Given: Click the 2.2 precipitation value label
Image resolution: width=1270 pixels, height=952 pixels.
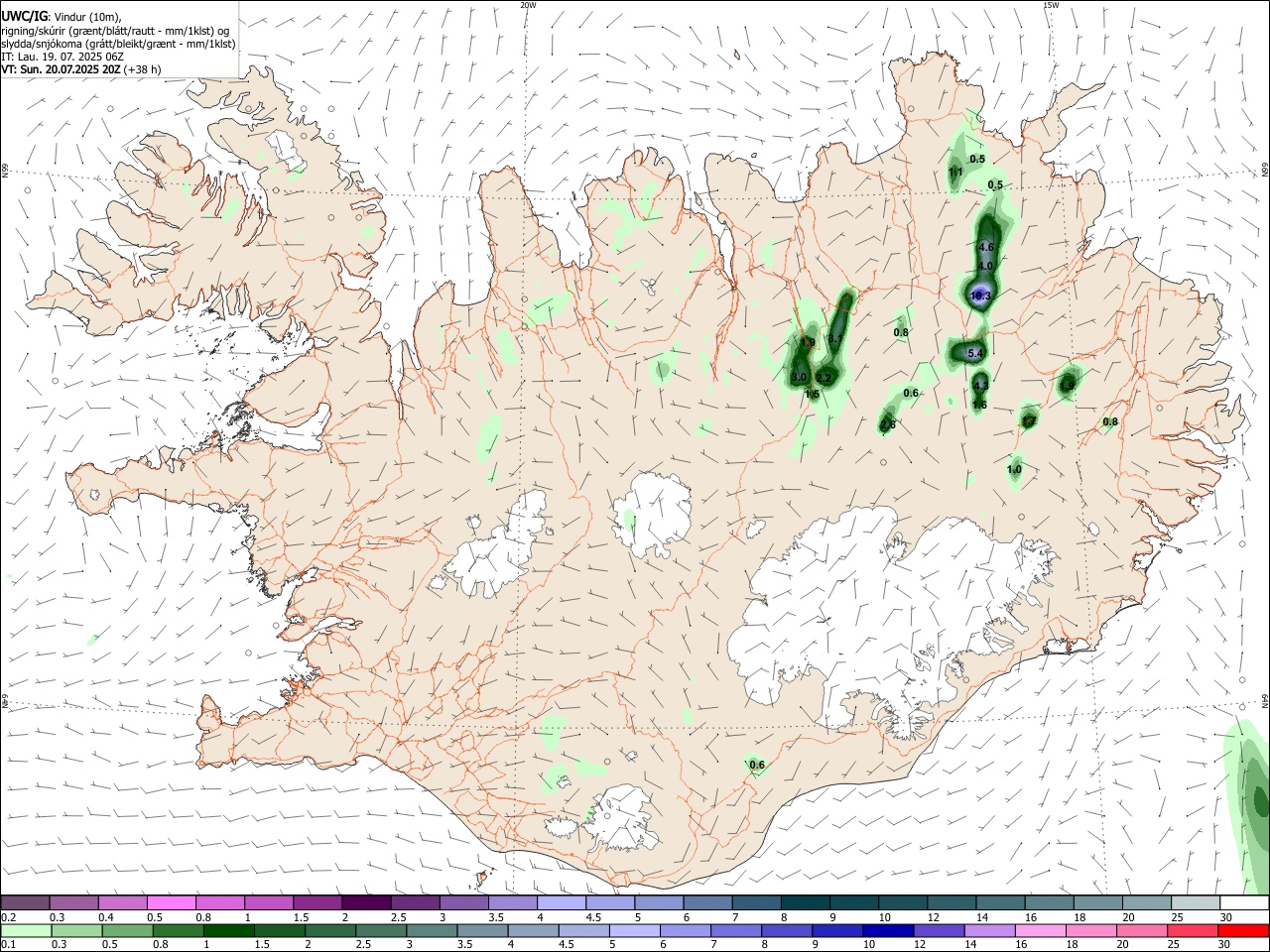Looking at the screenshot, I should point(824,378).
